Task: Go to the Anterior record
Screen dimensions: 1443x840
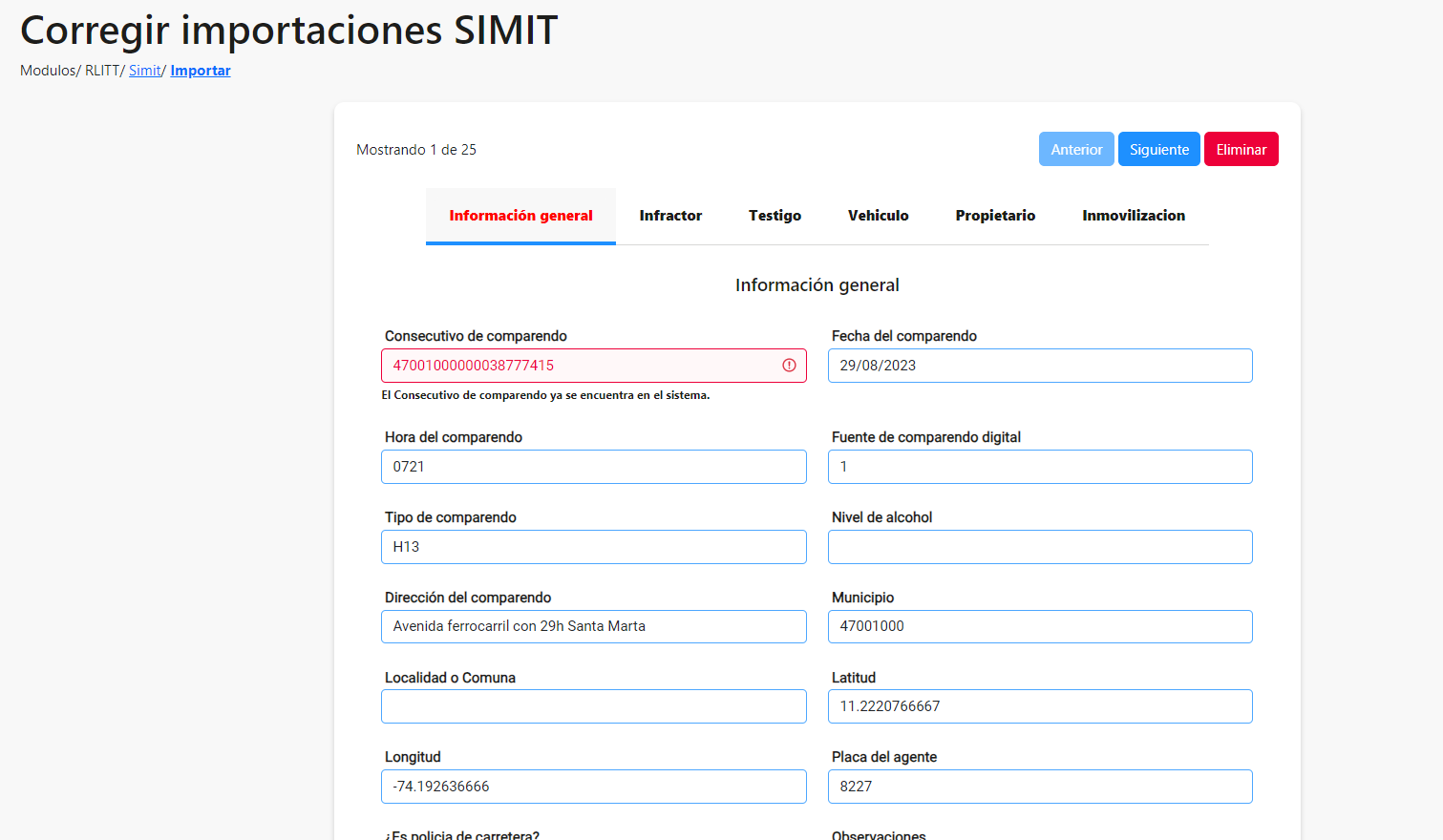Action: coord(1076,149)
